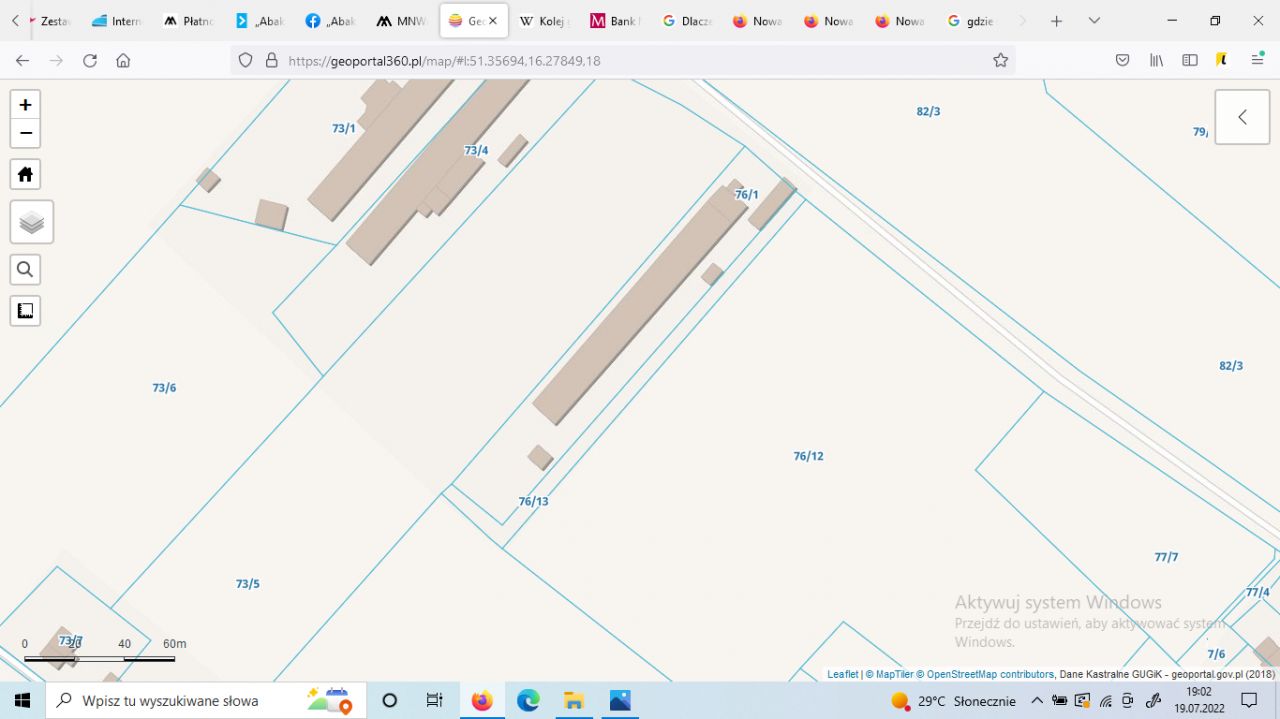Screen dimensions: 1280x719
Task: Show hidden system tray icons
Action: (x=1037, y=701)
